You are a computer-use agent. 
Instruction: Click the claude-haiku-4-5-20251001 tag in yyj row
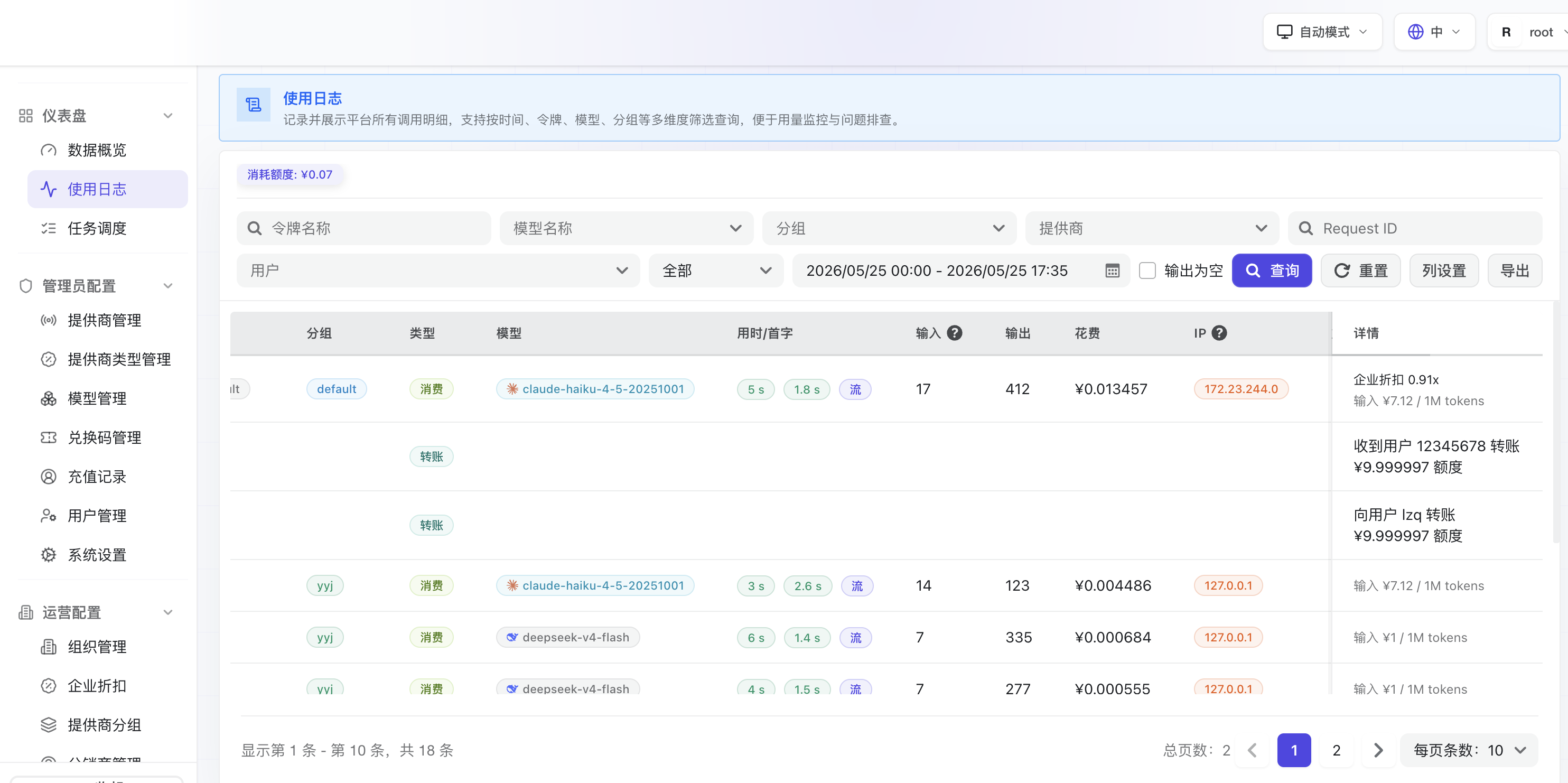595,585
